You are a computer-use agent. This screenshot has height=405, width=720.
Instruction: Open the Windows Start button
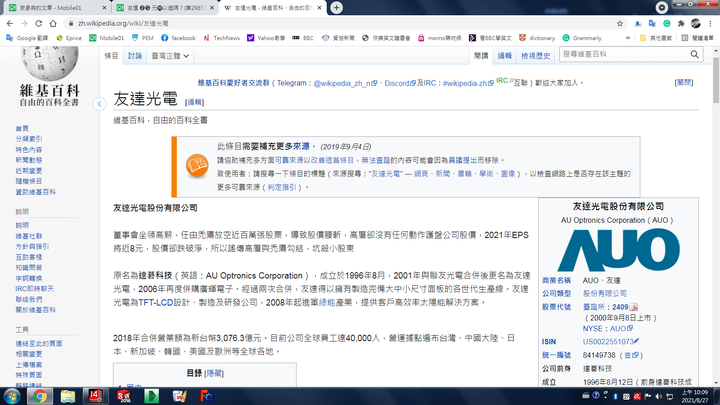click(x=11, y=396)
